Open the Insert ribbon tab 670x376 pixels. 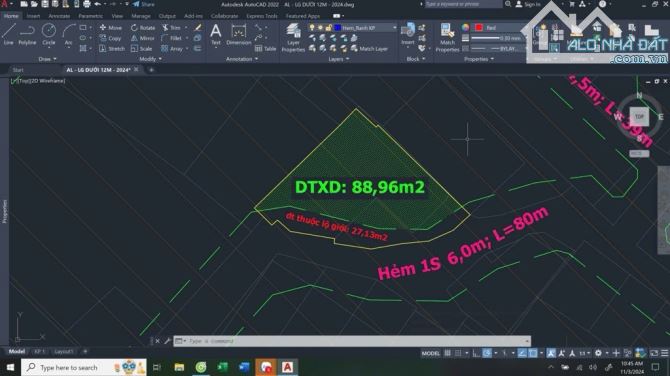click(33, 16)
